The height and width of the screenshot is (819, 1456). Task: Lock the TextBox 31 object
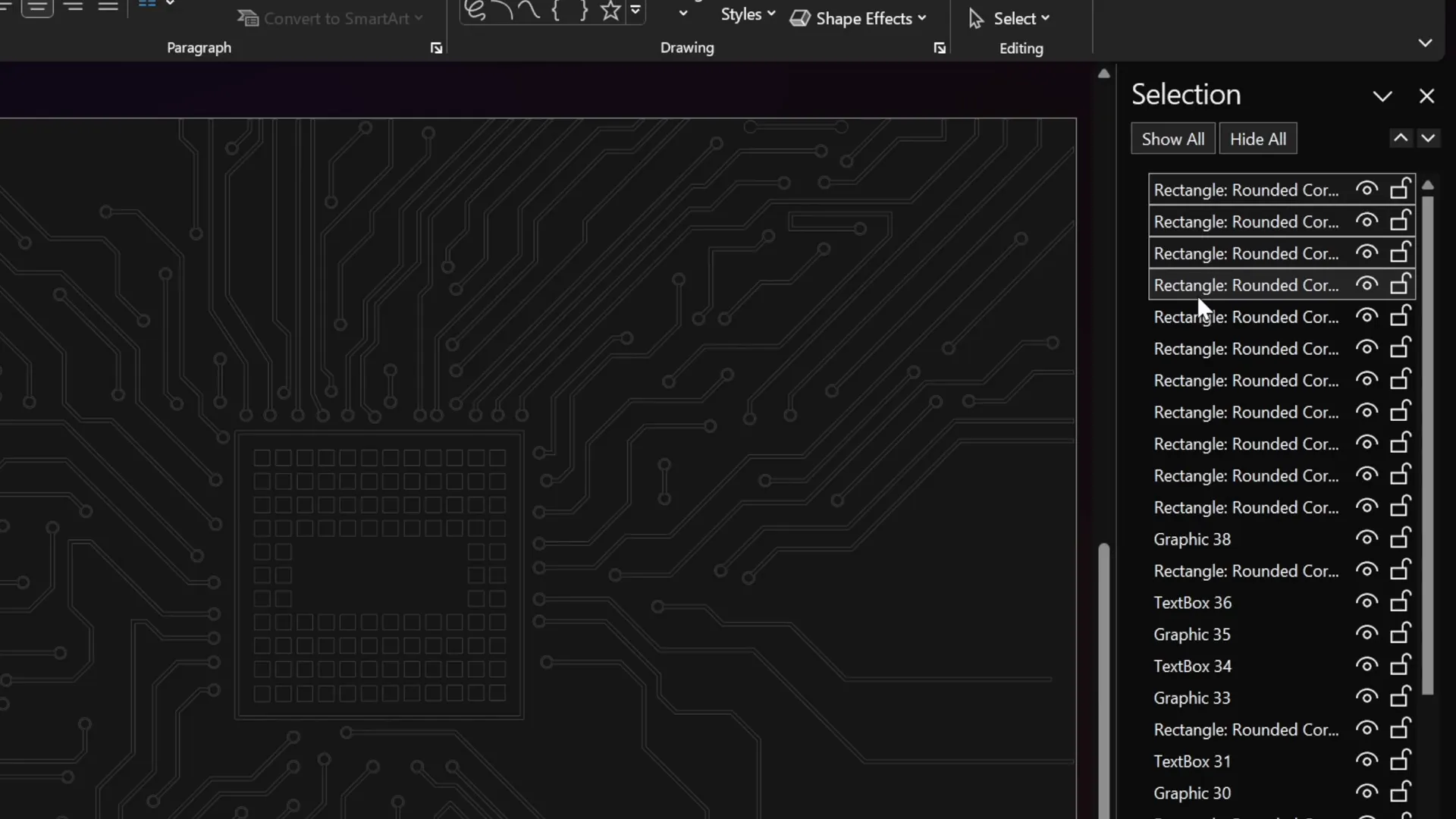tap(1400, 761)
